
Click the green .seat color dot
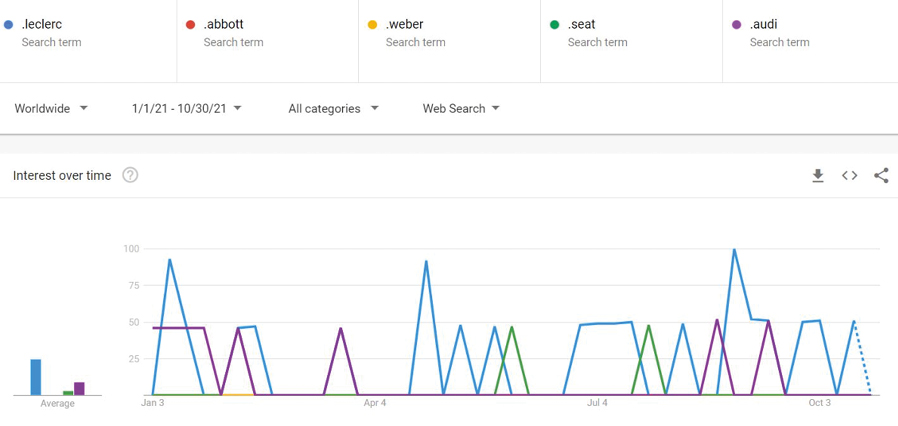[554, 25]
